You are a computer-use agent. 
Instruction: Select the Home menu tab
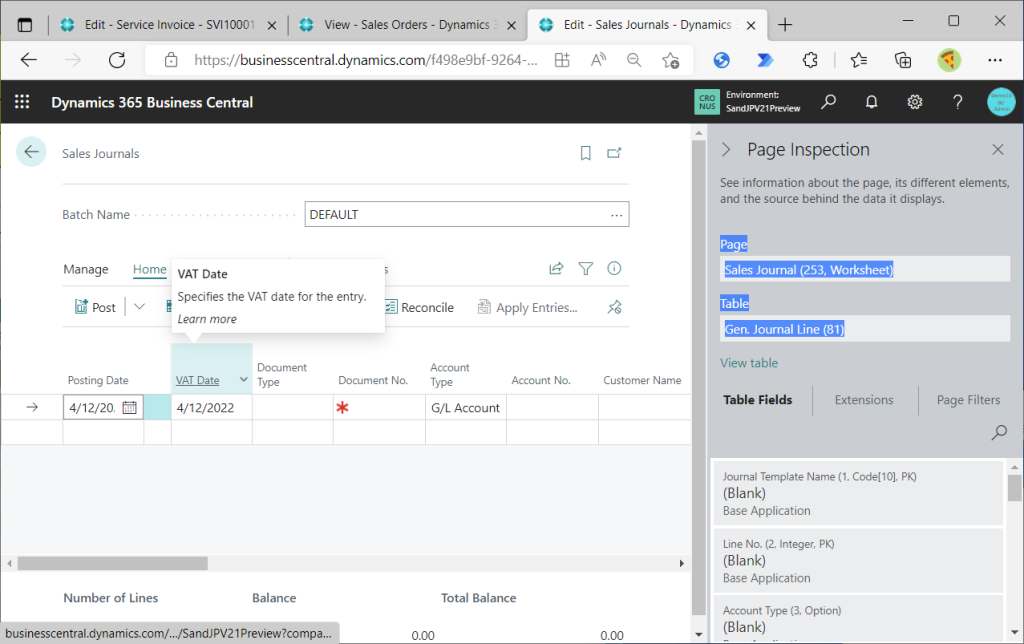150,269
